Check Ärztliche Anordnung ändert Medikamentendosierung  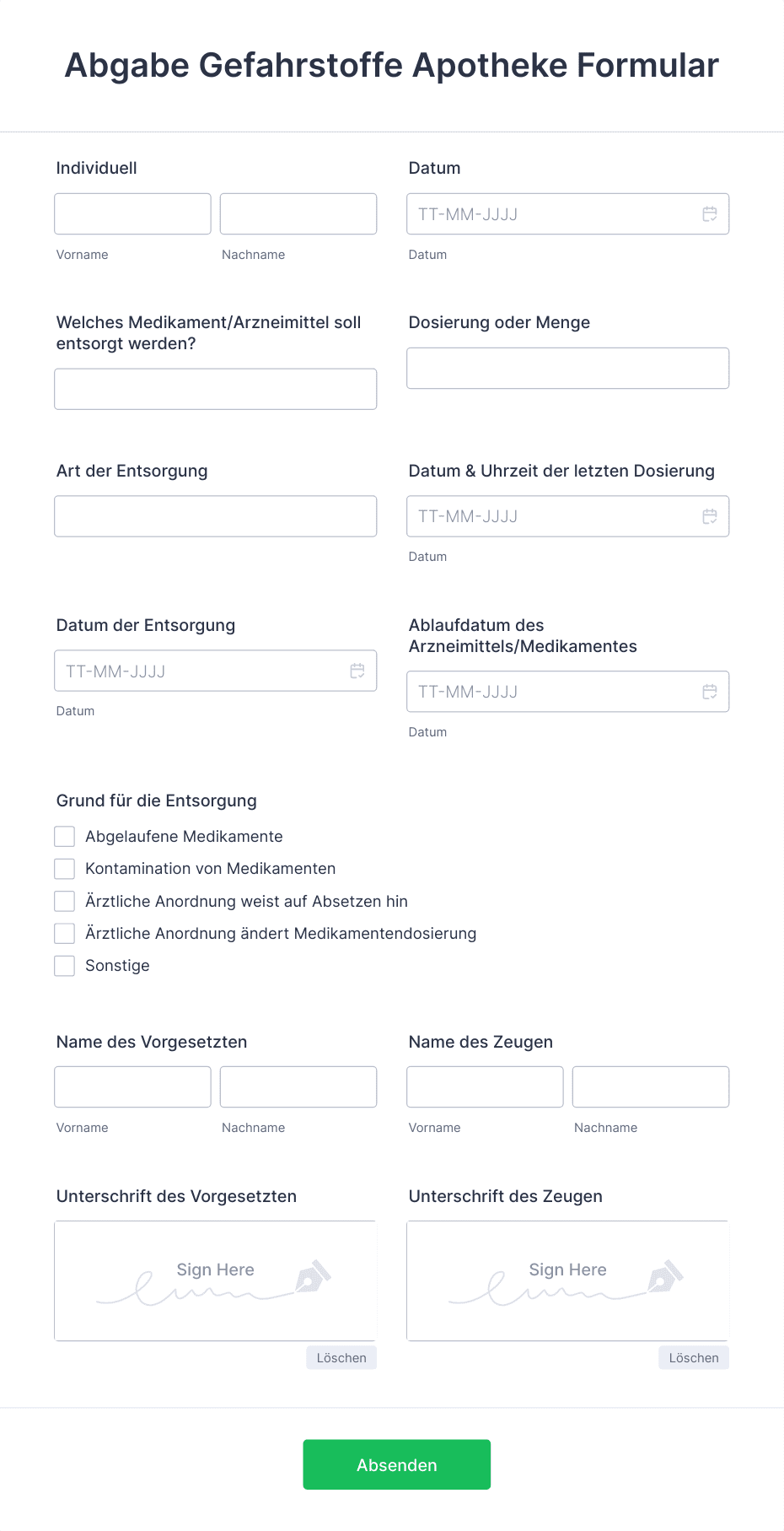pos(64,933)
